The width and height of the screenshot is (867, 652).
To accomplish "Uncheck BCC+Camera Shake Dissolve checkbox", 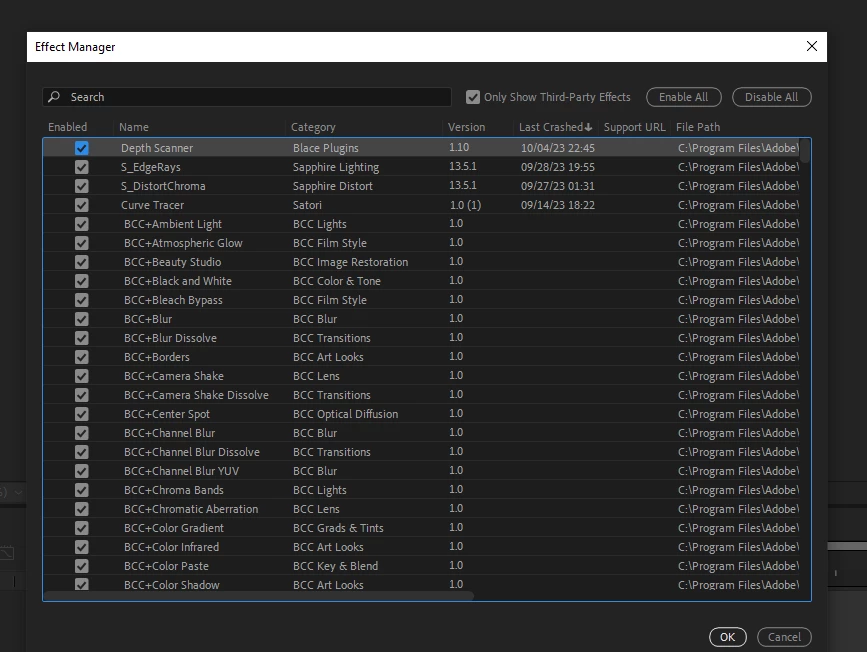I will click(x=82, y=395).
